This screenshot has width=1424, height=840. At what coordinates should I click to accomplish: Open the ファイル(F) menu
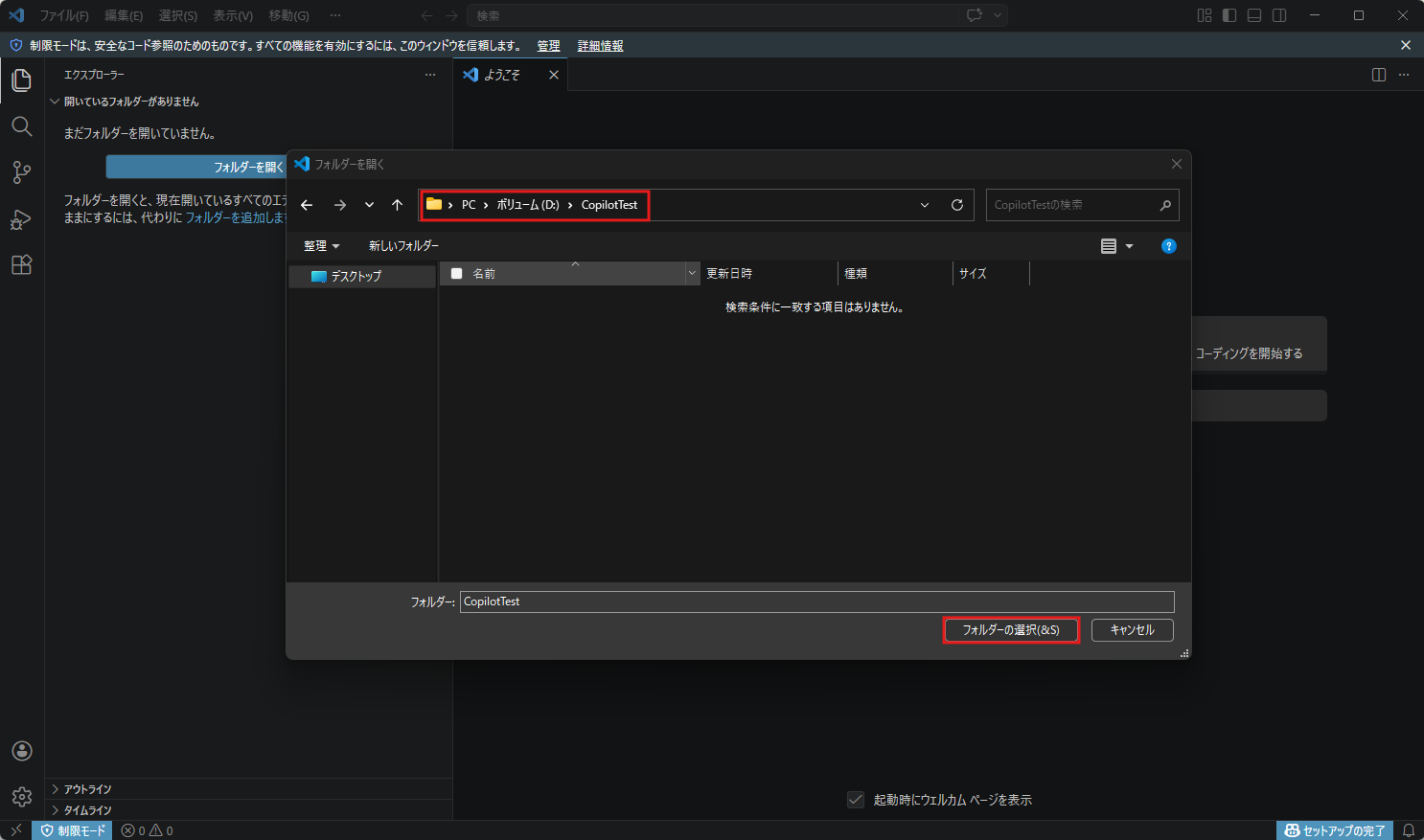click(64, 15)
